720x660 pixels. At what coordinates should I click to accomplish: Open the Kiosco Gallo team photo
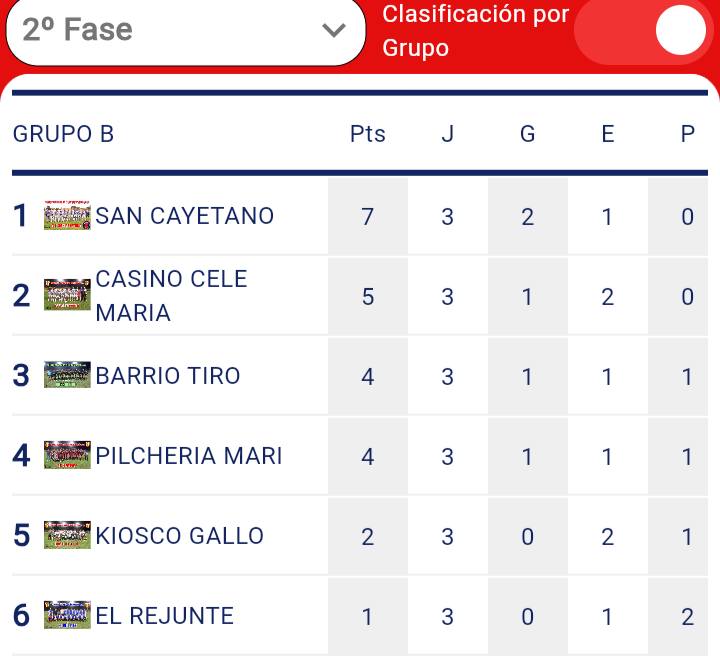point(67,535)
